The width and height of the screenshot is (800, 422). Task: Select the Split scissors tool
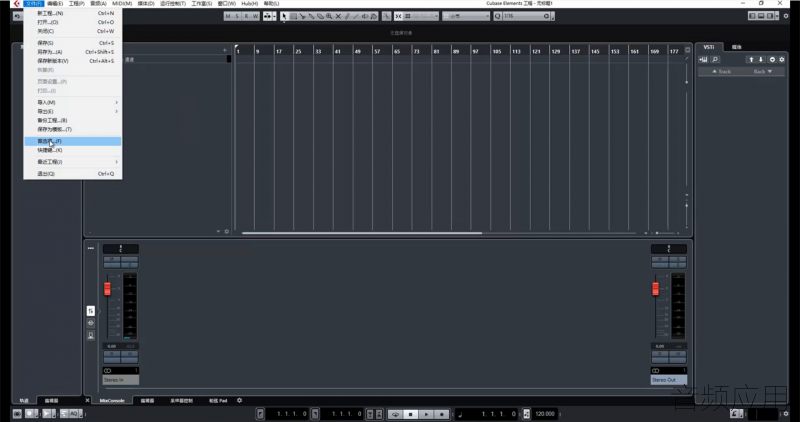coord(303,16)
